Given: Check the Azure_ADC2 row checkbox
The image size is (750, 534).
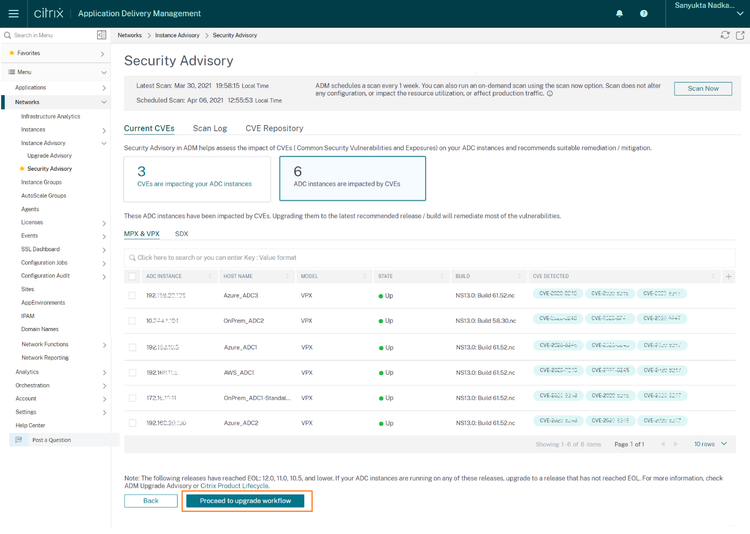Looking at the screenshot, I should pos(132,423).
